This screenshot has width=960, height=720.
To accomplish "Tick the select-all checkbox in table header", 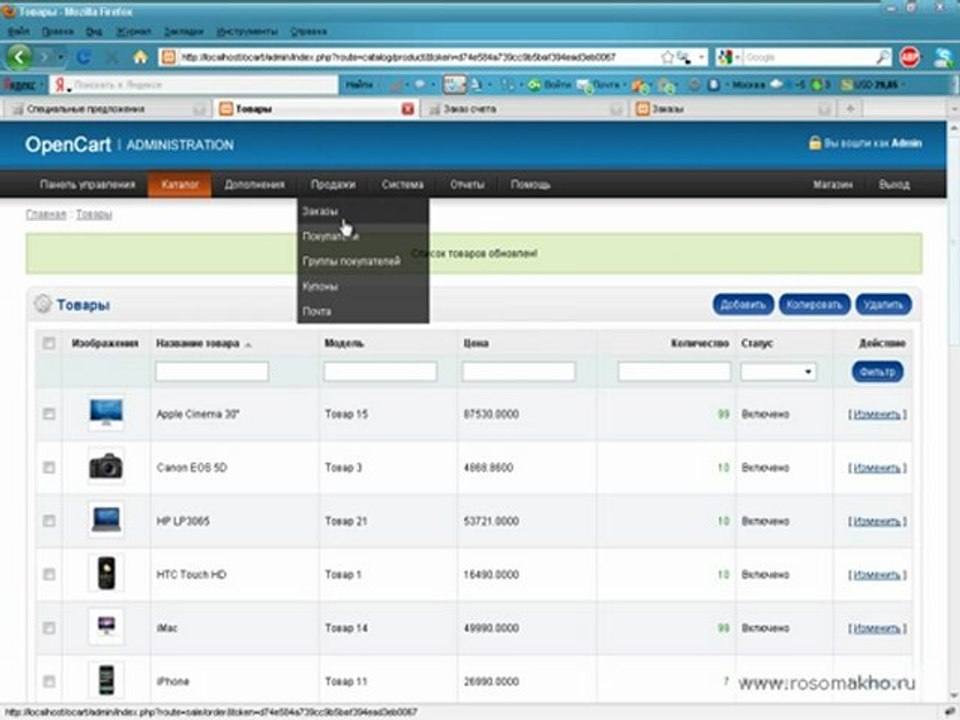I will [49, 343].
